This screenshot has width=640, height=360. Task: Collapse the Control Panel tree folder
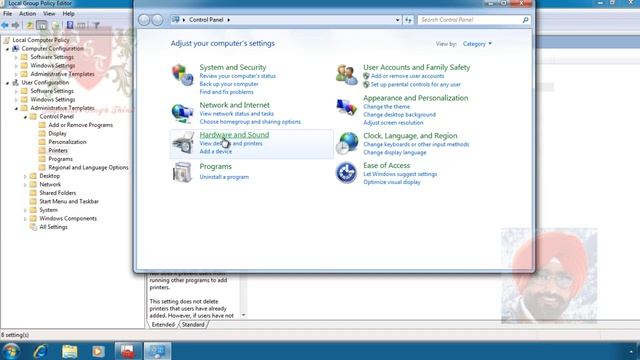pos(25,117)
